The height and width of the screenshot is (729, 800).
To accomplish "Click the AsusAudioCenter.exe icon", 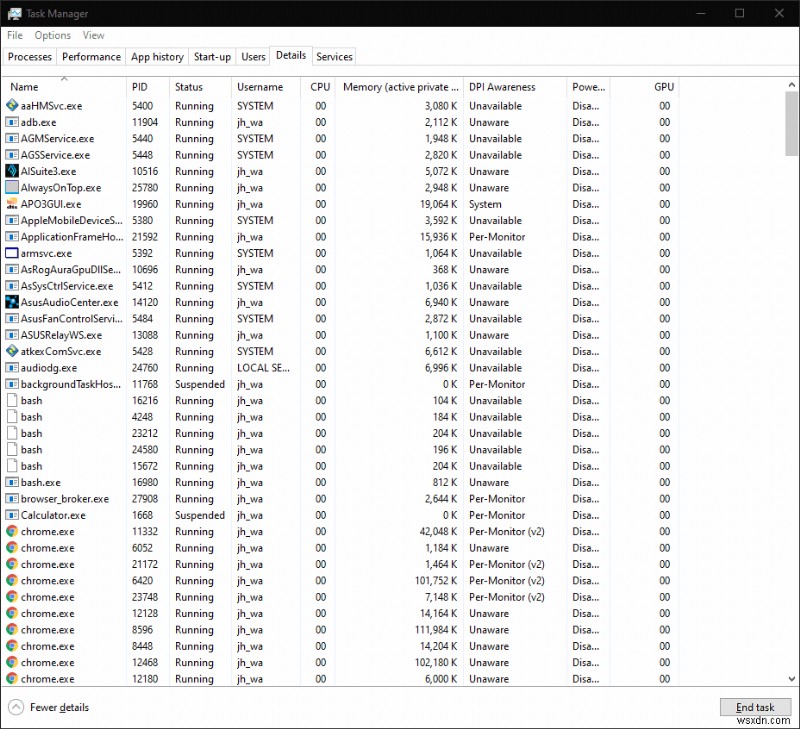I will pos(14,302).
